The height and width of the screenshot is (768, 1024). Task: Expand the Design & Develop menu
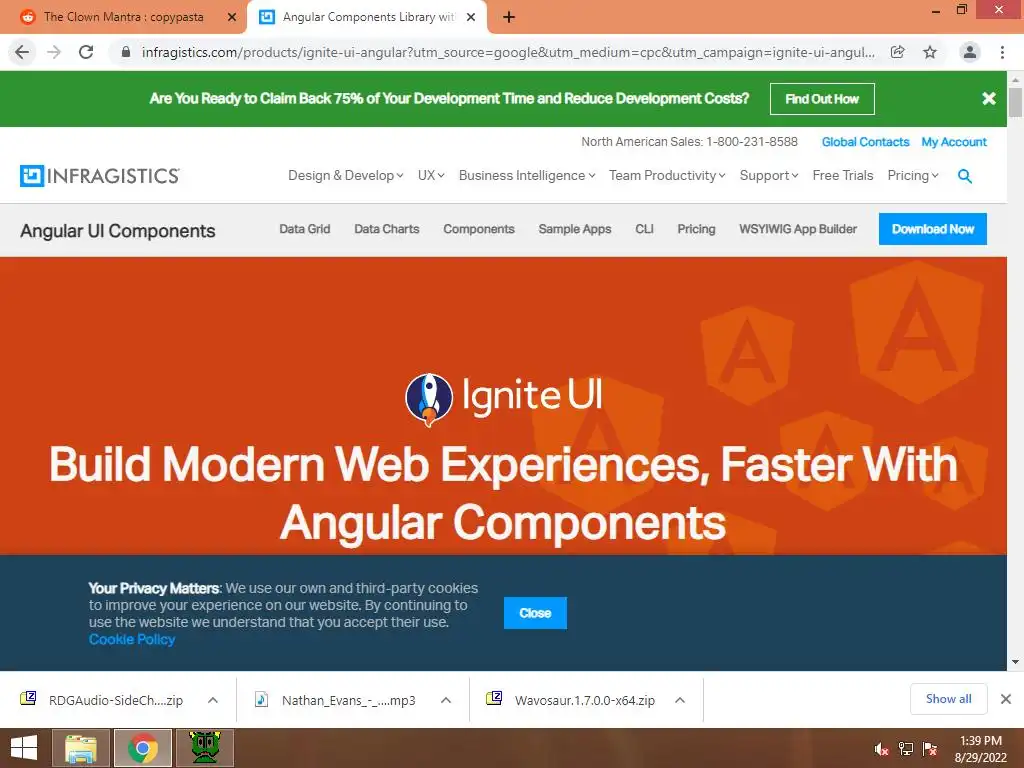(345, 176)
